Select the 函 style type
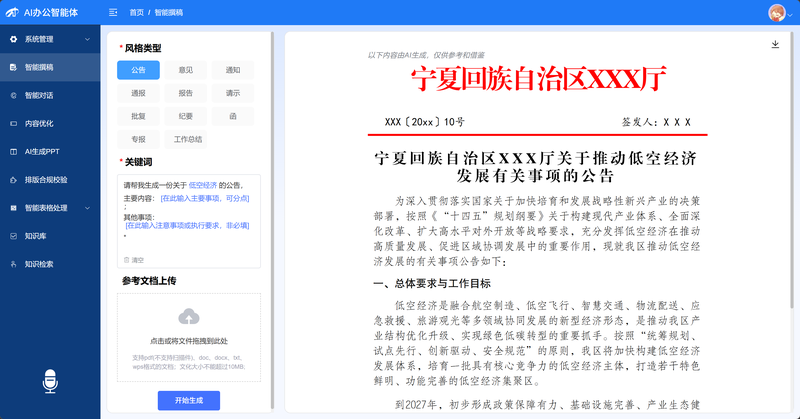This screenshot has height=419, width=800. pyautogui.click(x=233, y=116)
